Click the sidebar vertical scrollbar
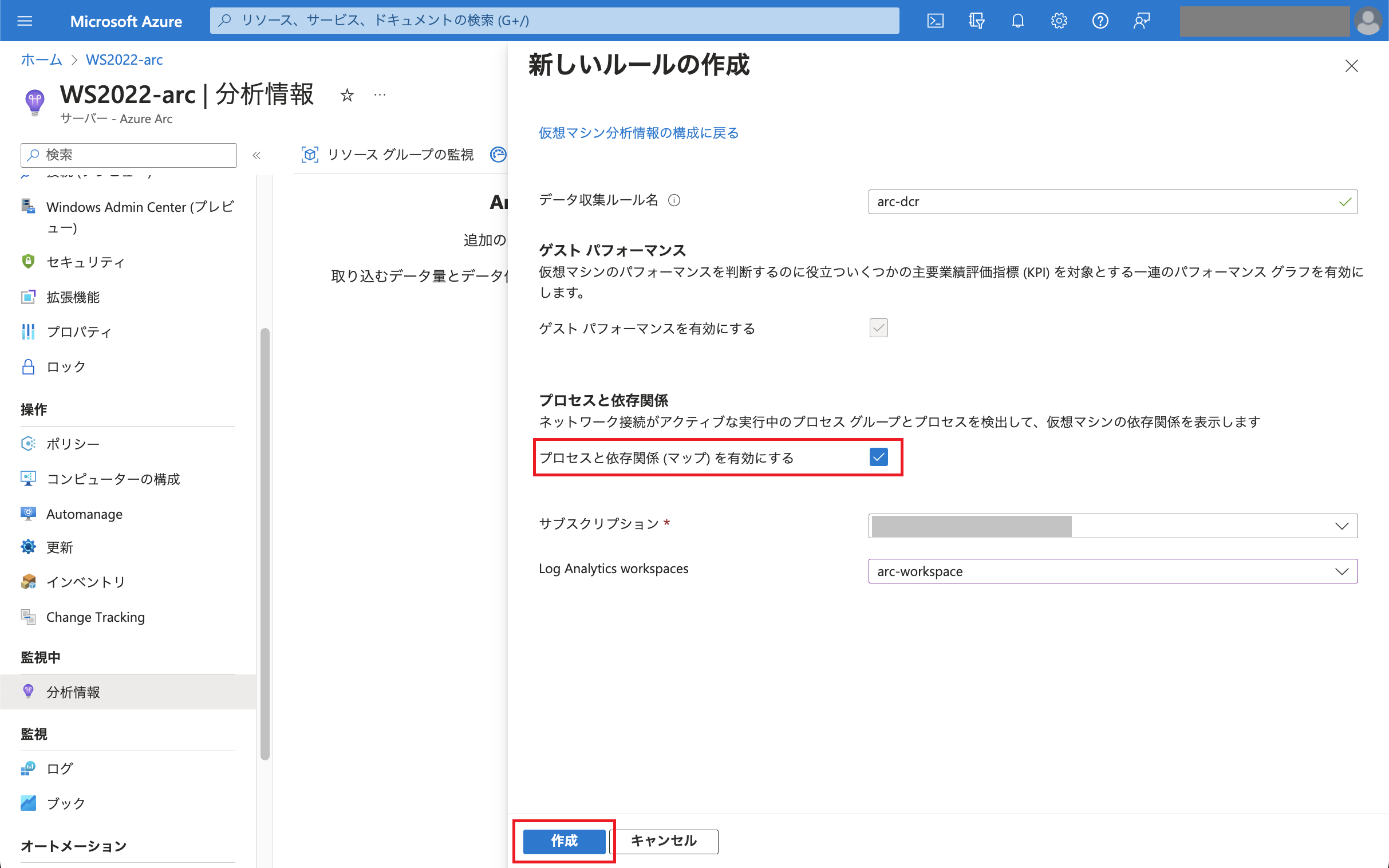 [265, 544]
